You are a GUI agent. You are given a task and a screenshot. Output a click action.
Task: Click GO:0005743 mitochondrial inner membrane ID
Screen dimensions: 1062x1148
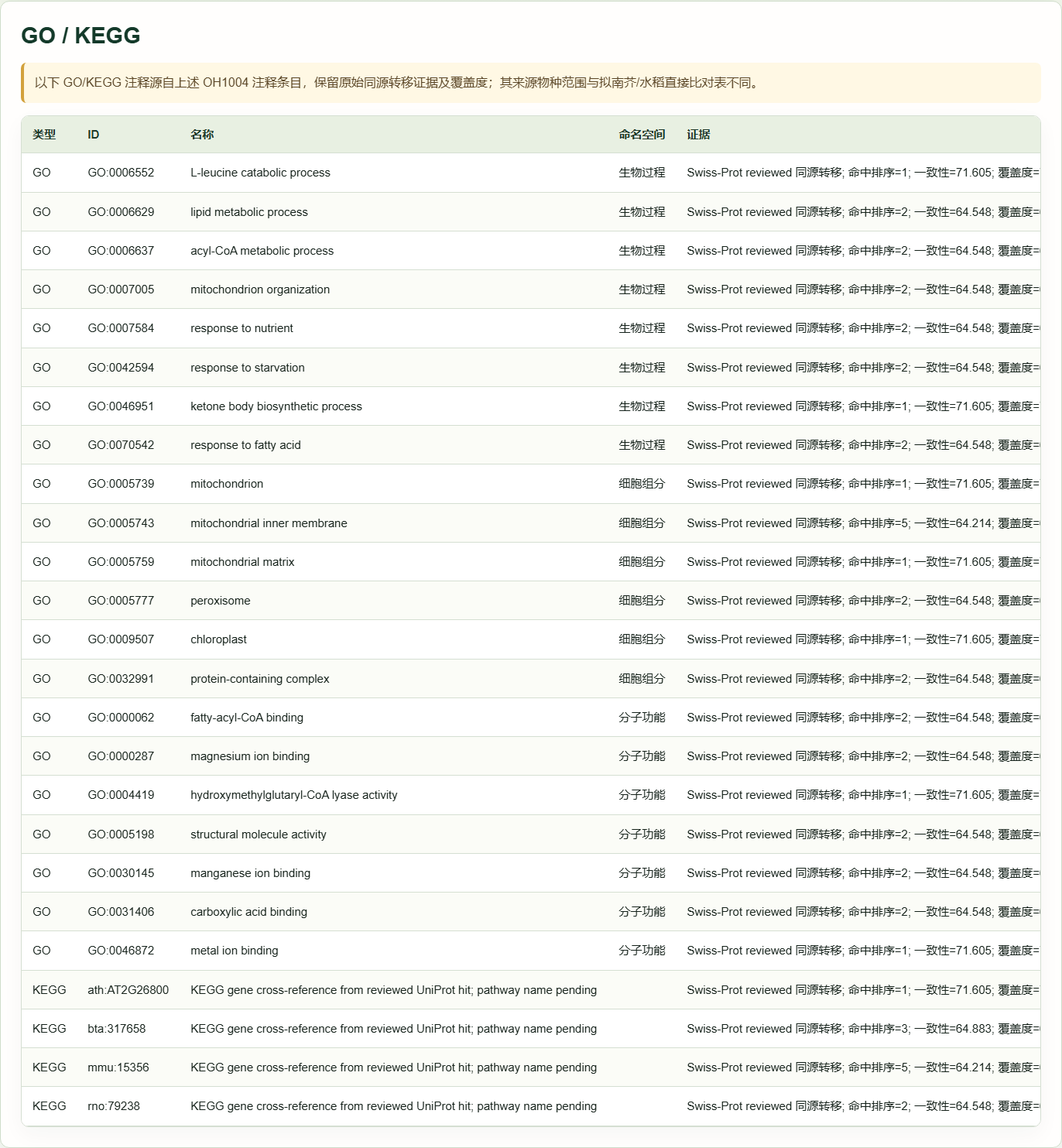[121, 523]
